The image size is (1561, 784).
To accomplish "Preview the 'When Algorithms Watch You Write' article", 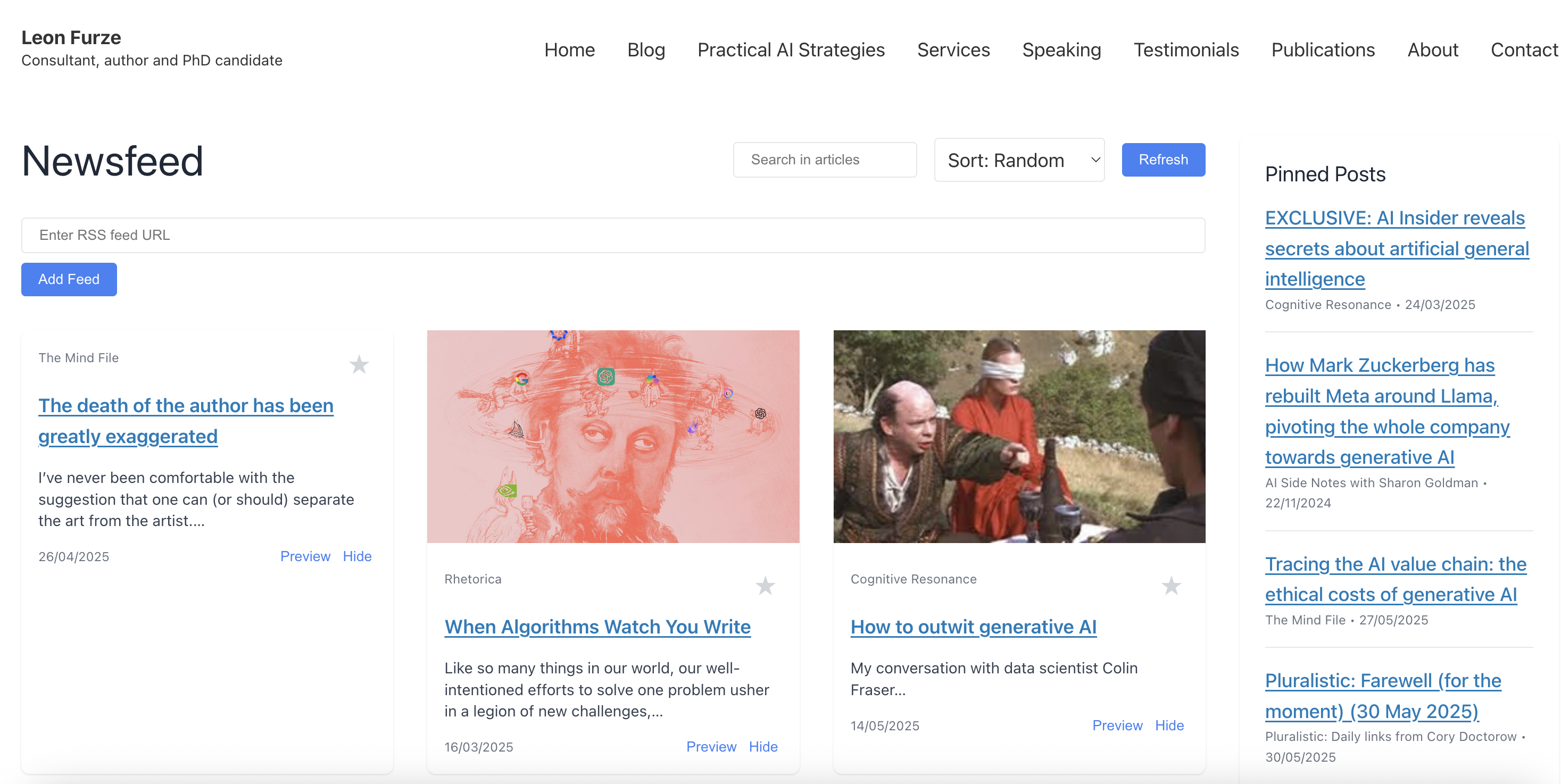I will point(711,746).
